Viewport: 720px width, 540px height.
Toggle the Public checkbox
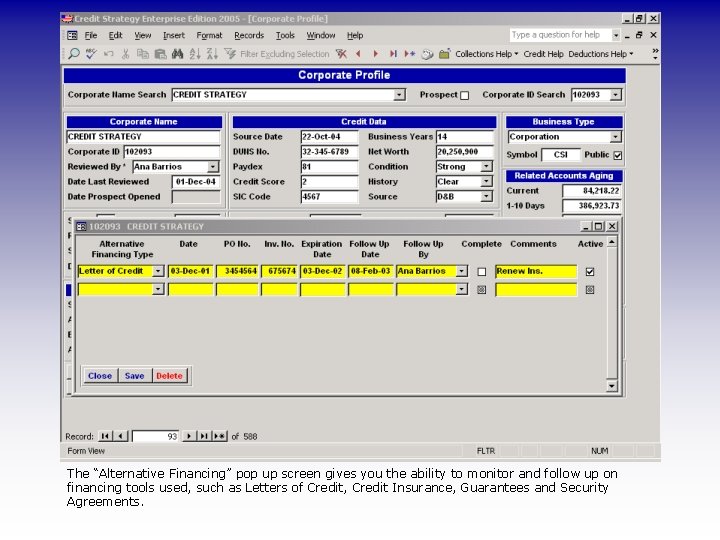coord(618,155)
